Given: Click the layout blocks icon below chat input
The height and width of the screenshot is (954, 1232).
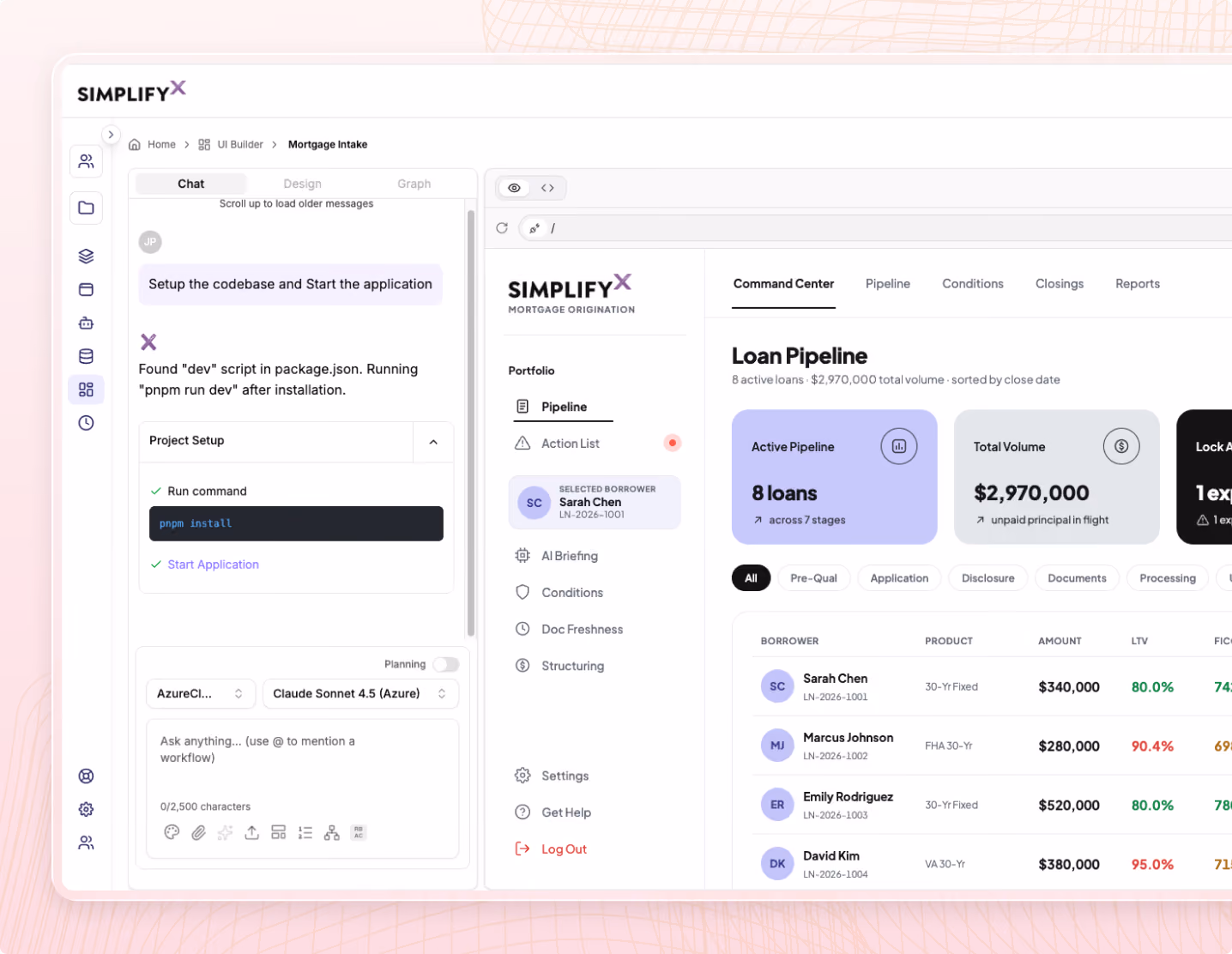Looking at the screenshot, I should [278, 832].
